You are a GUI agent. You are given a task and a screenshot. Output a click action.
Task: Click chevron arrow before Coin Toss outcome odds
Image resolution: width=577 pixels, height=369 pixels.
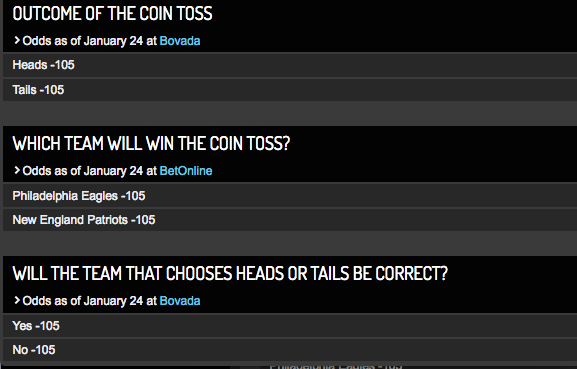(x=17, y=40)
